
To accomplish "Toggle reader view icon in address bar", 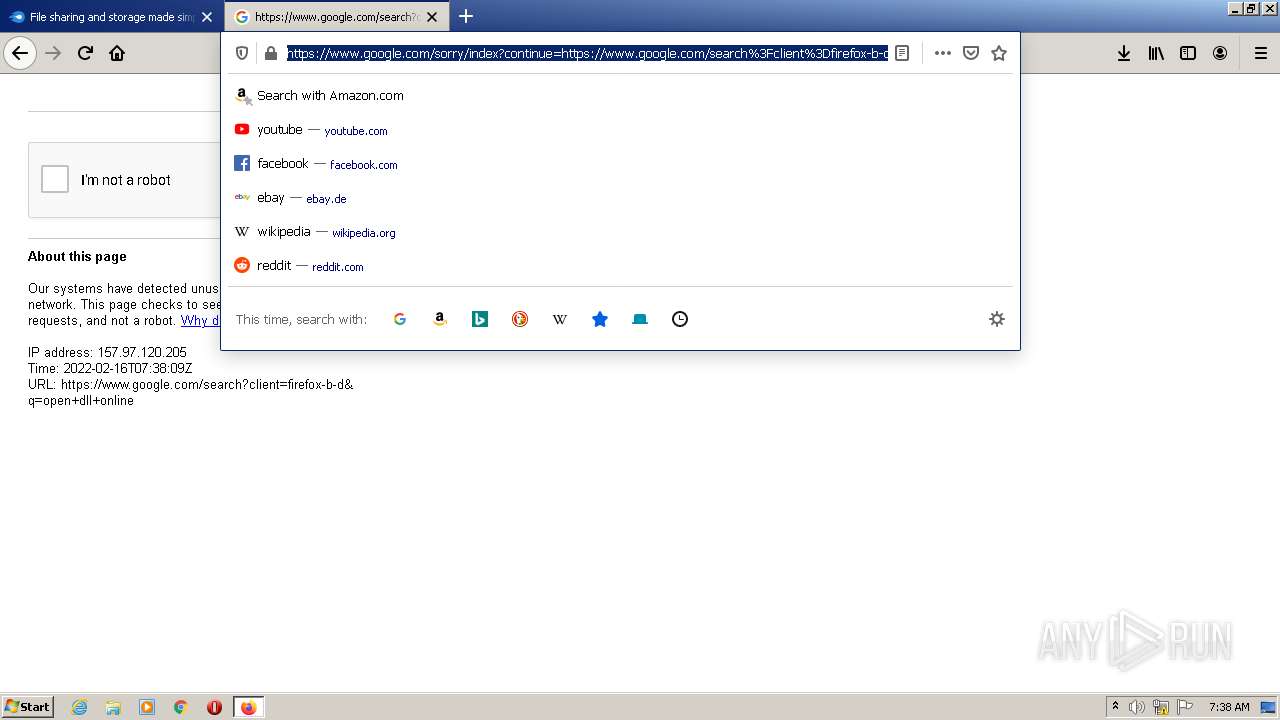I will pyautogui.click(x=902, y=53).
